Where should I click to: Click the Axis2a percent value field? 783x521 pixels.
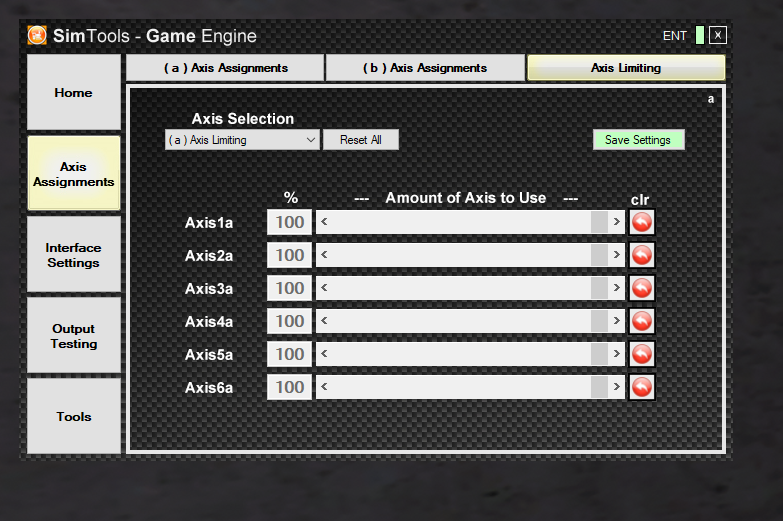point(290,255)
